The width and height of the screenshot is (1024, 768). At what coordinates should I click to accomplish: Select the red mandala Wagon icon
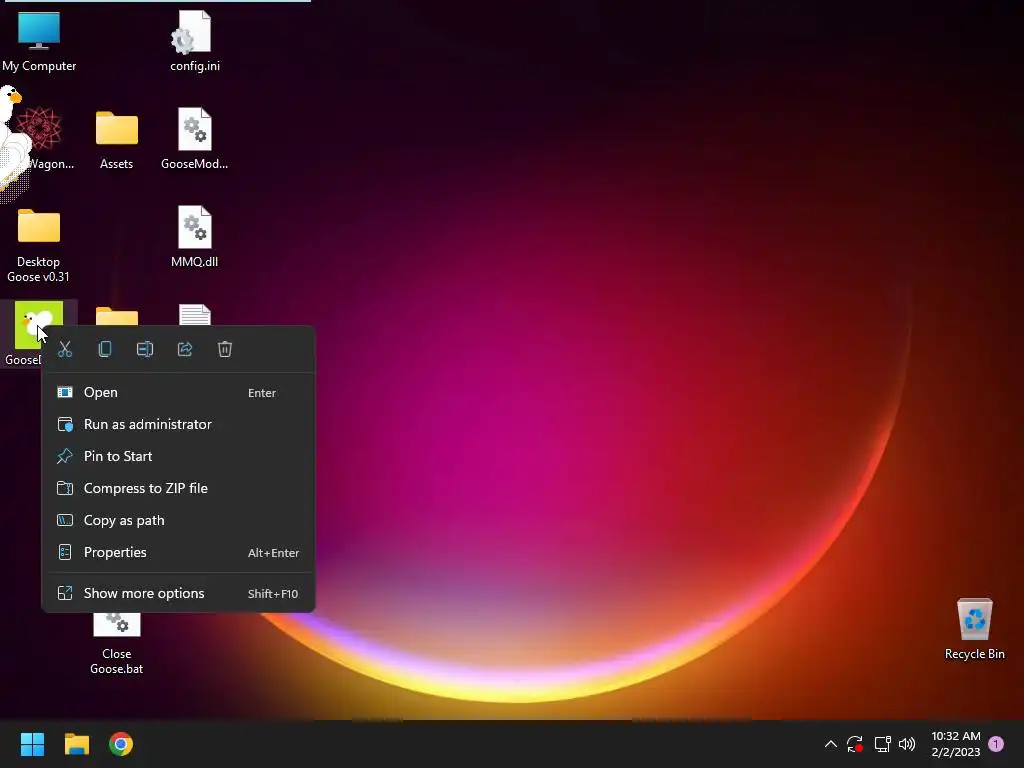pyautogui.click(x=40, y=131)
